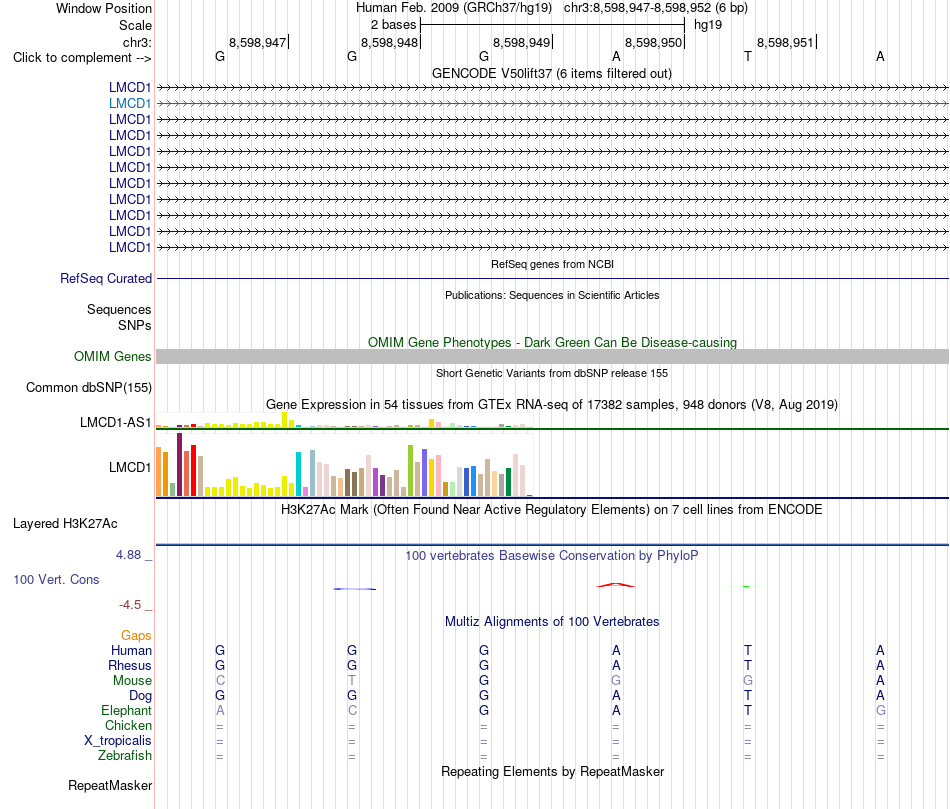Click 'Multiz Alignments of 100 Vertebrates' title
The height and width of the screenshot is (809, 950).
552,622
